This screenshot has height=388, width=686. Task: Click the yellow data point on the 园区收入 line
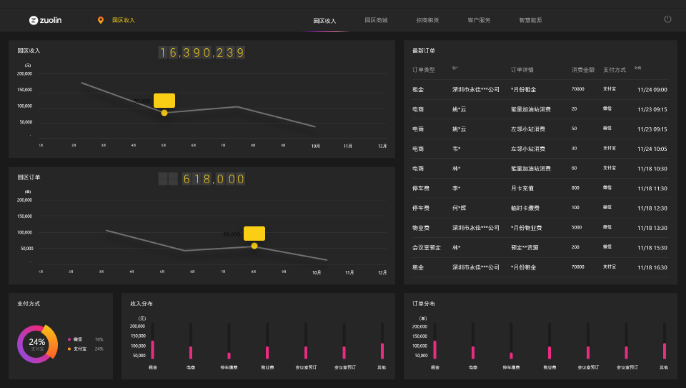(x=164, y=113)
